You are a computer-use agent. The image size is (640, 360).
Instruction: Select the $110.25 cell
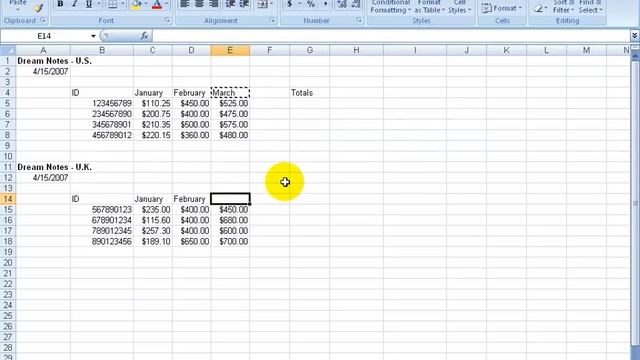[153, 103]
